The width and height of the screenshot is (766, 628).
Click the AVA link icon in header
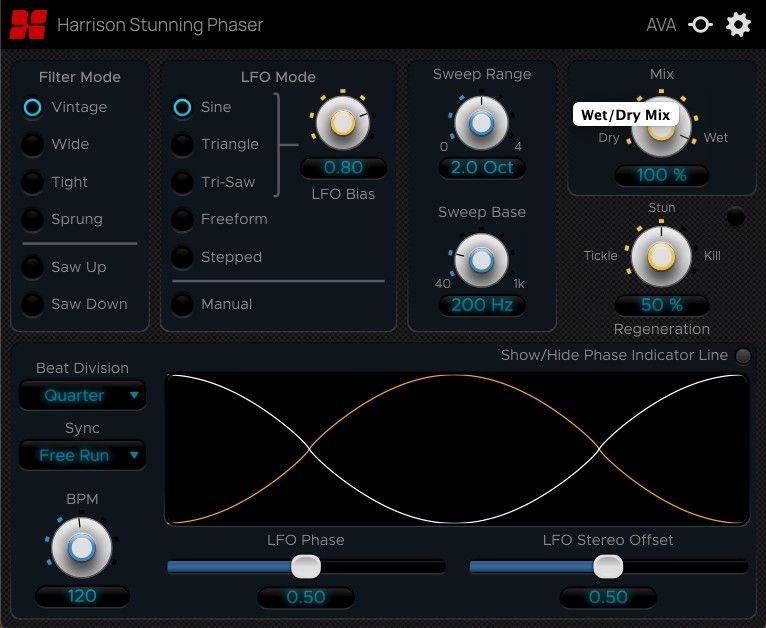[700, 25]
